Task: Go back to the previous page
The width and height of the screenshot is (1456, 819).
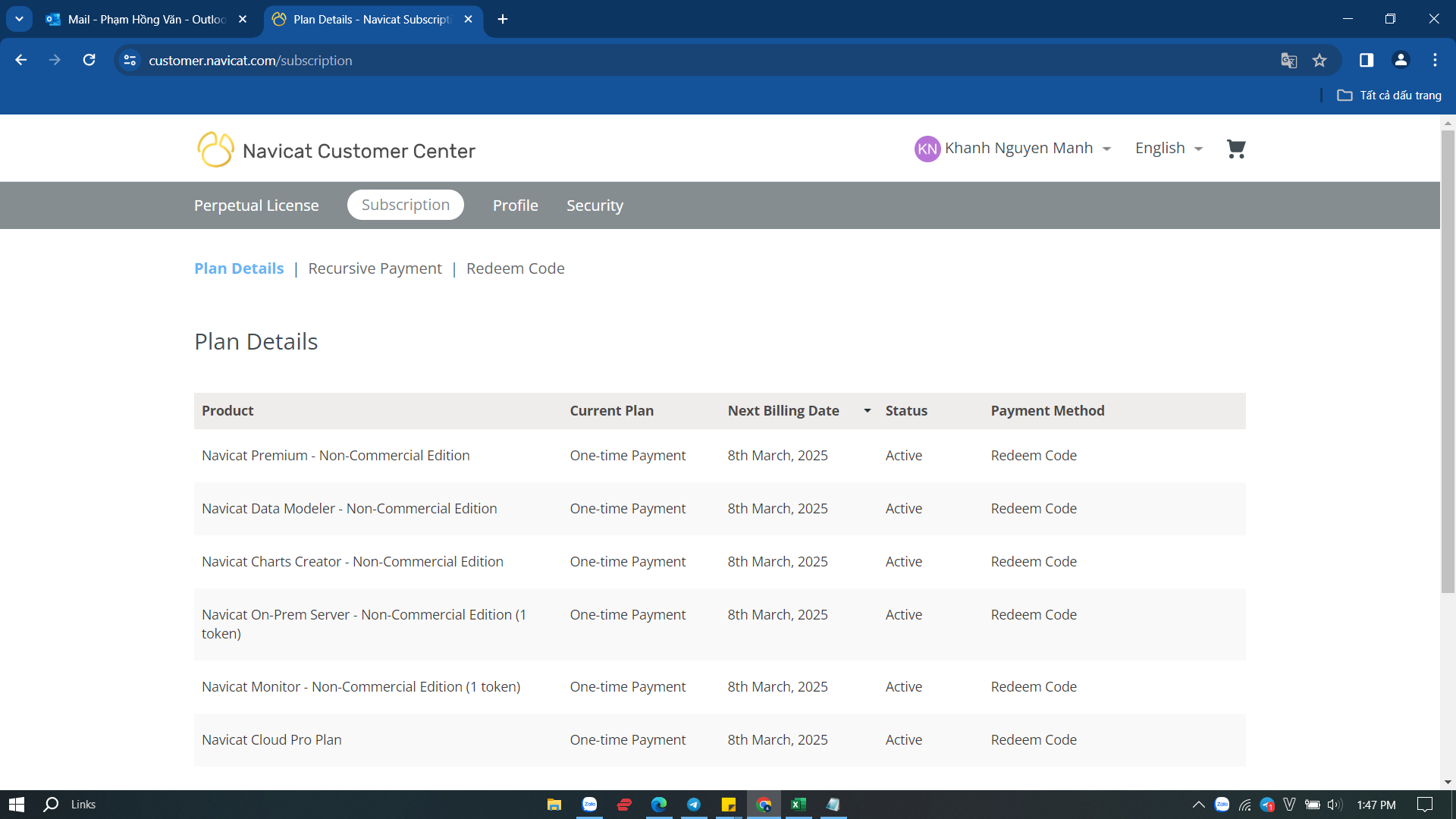Action: (21, 60)
